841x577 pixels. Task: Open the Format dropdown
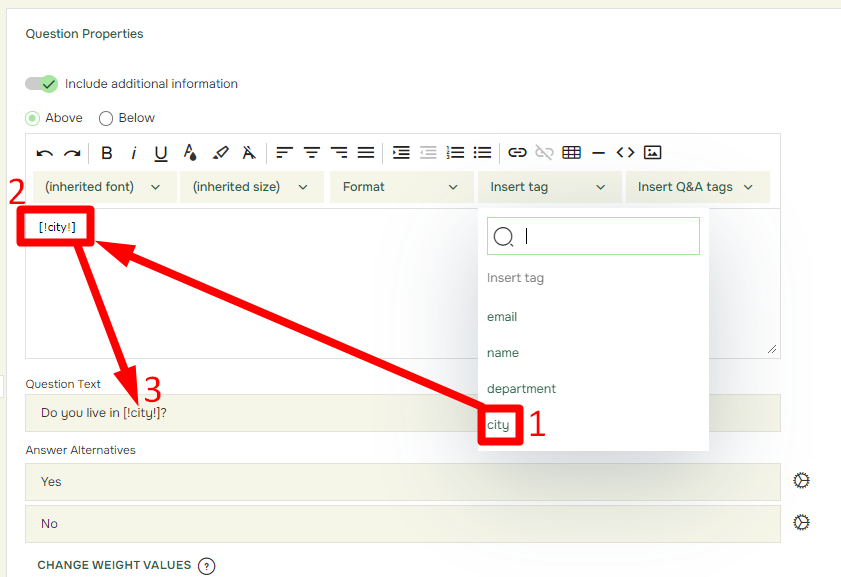pos(402,187)
